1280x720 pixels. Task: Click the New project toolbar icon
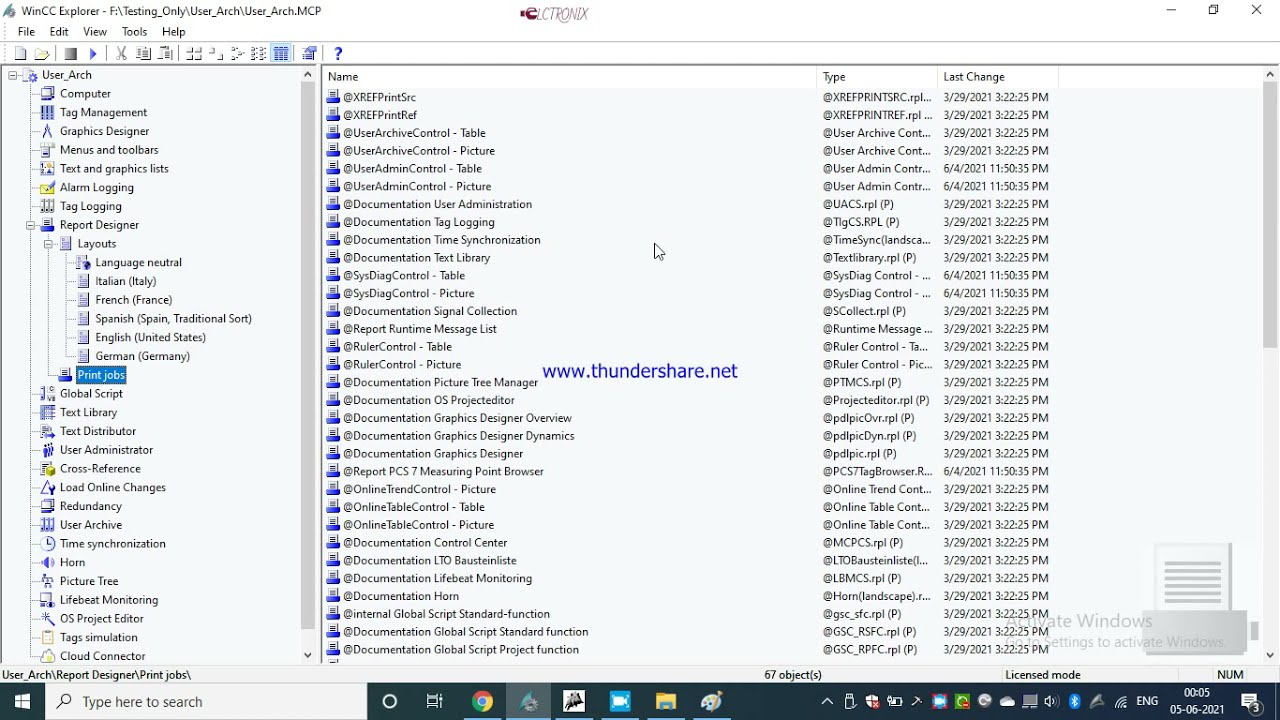20,54
